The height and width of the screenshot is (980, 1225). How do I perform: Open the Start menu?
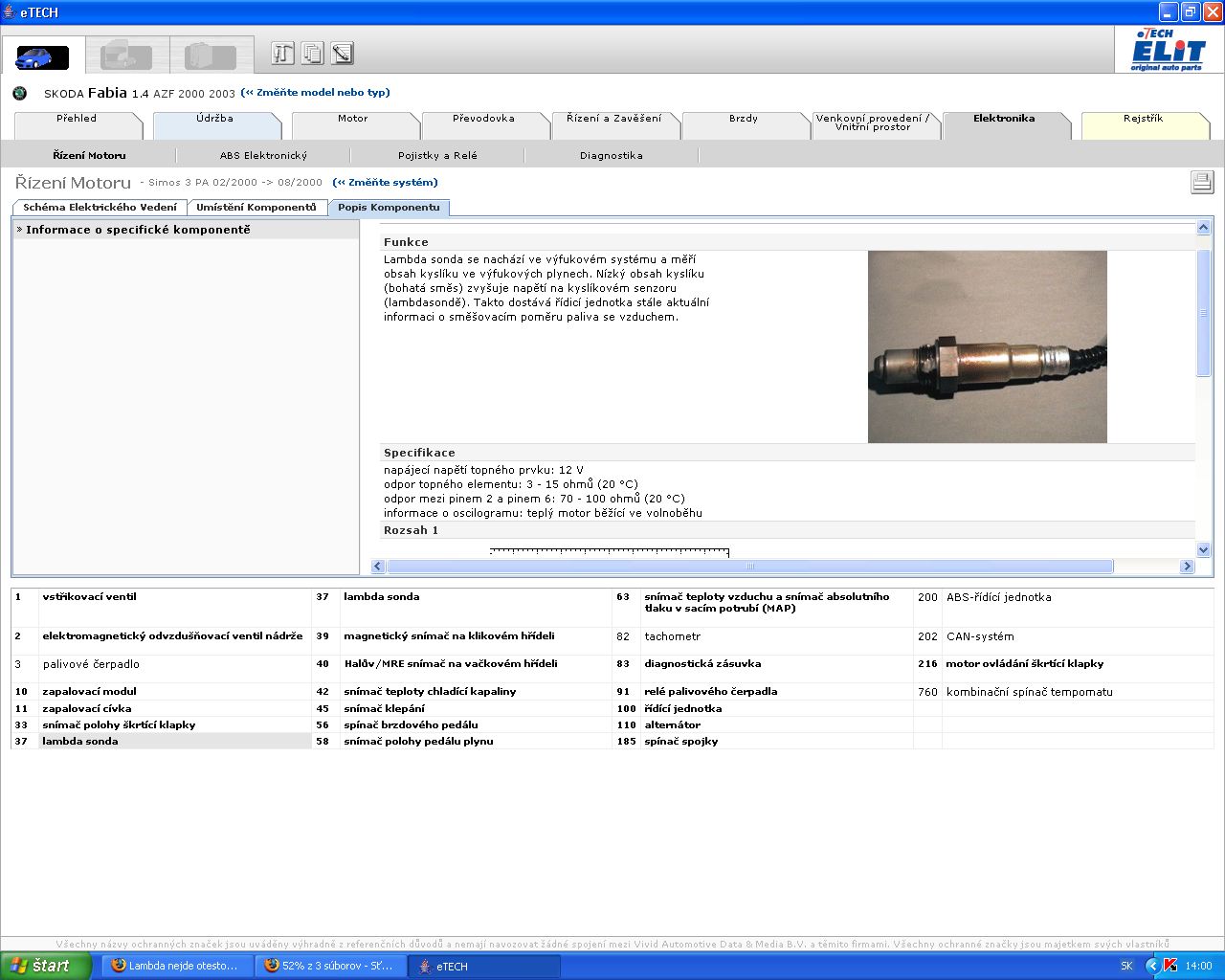46,966
